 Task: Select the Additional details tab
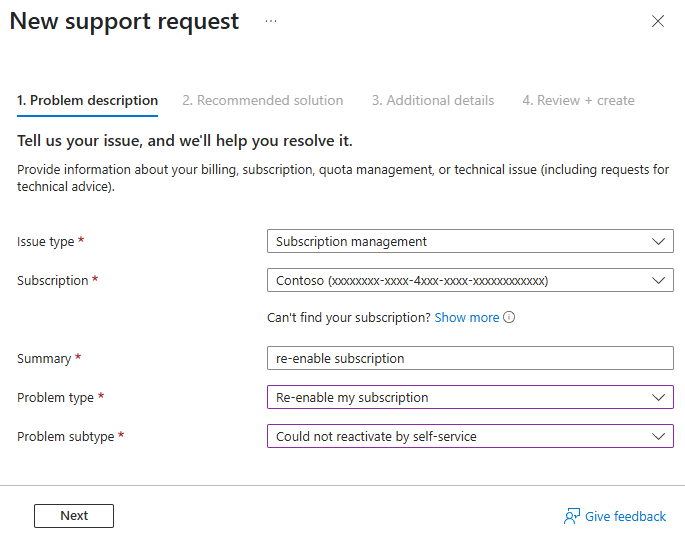[x=433, y=100]
